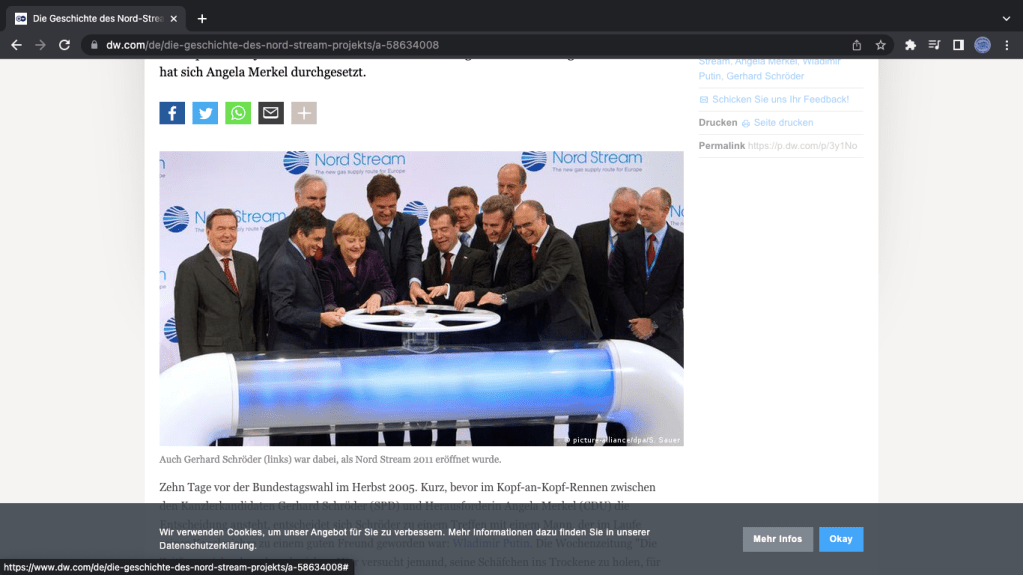
Task: Share article via Twitter icon
Action: click(x=205, y=113)
